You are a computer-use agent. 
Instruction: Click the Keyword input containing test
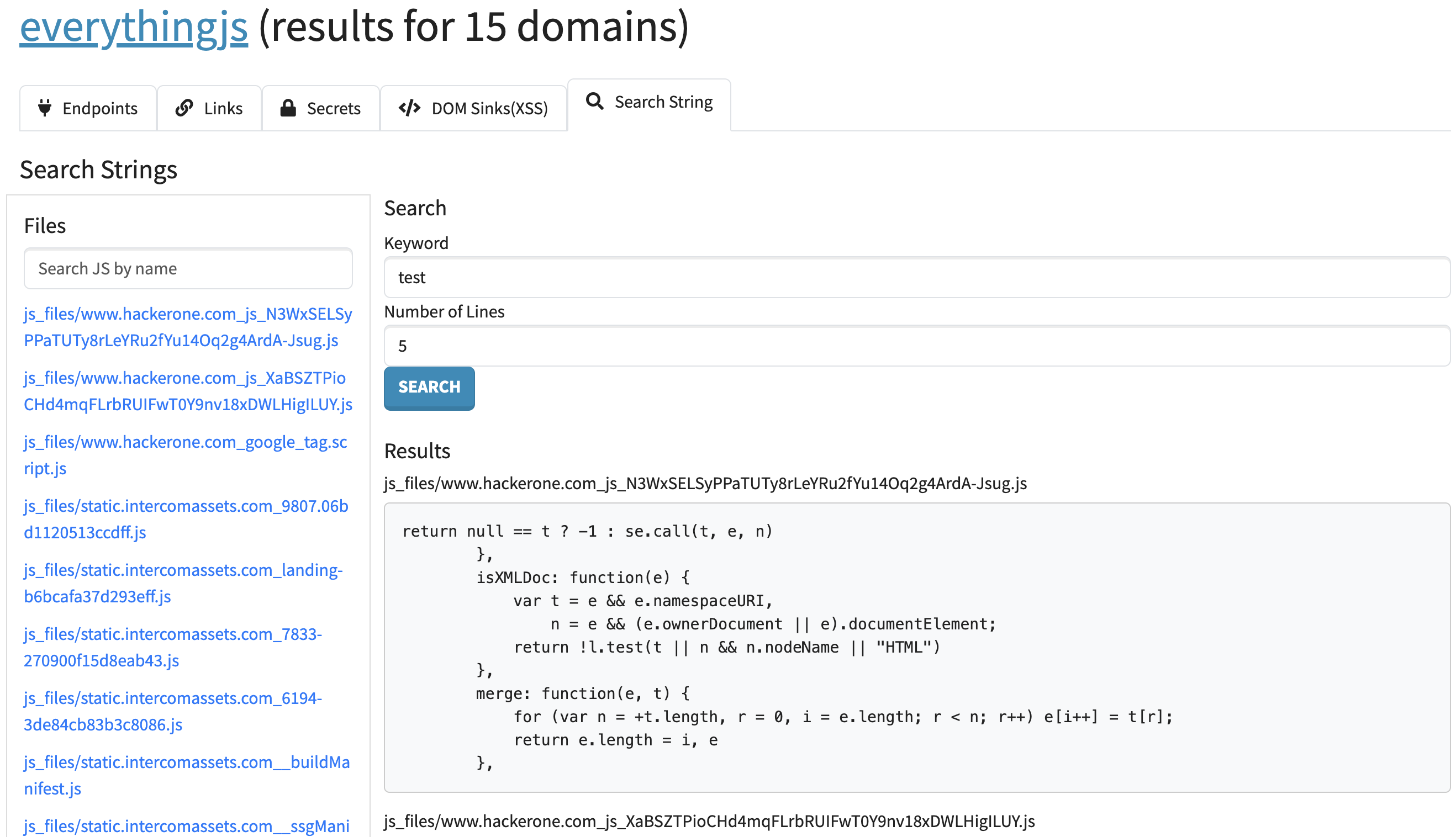coord(917,278)
